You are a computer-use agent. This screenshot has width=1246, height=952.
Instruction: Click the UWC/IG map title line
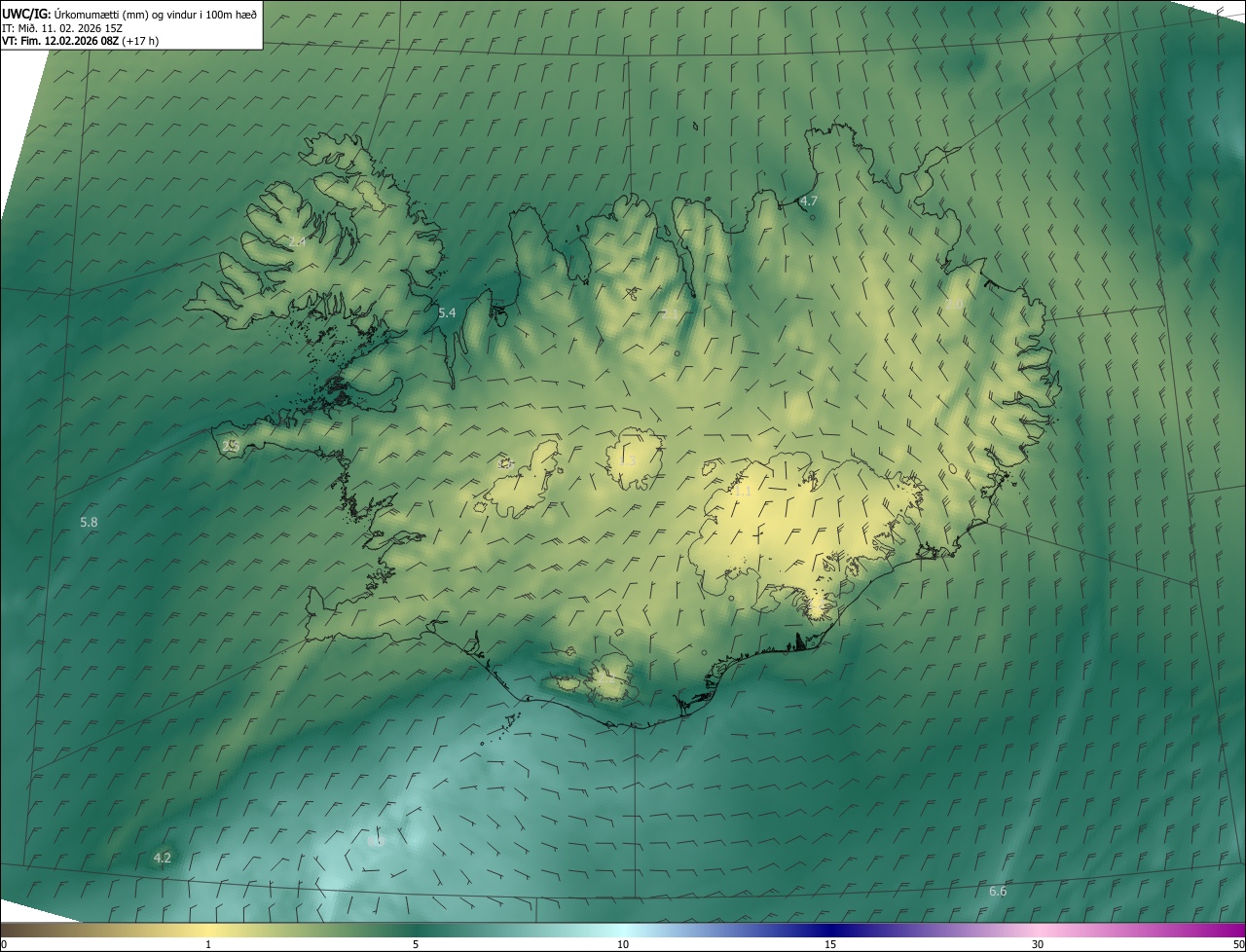[x=129, y=14]
